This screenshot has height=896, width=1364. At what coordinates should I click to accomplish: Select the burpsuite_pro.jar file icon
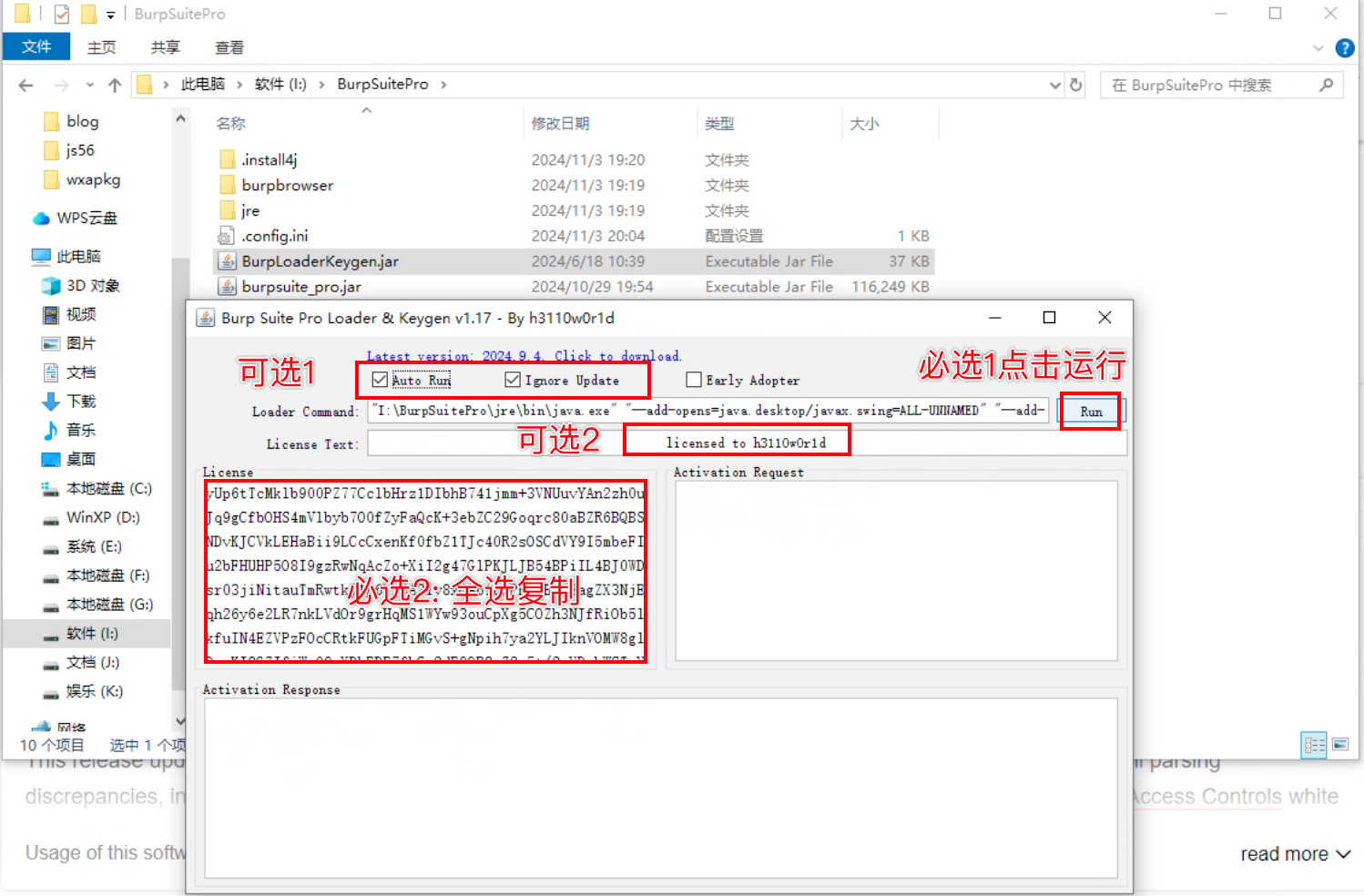(228, 287)
